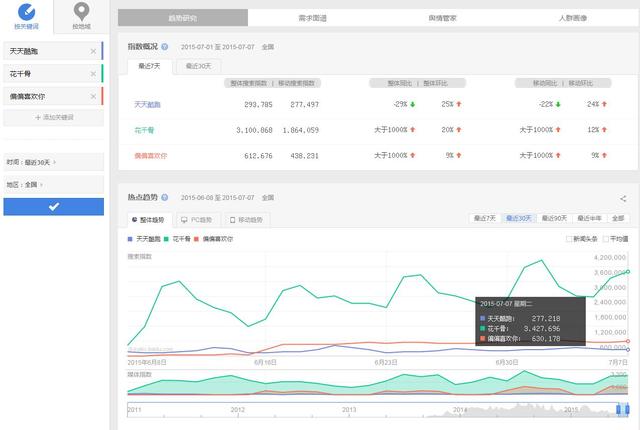
Task: Click the 花千骨 value 3,100,868
Action: (x=254, y=131)
